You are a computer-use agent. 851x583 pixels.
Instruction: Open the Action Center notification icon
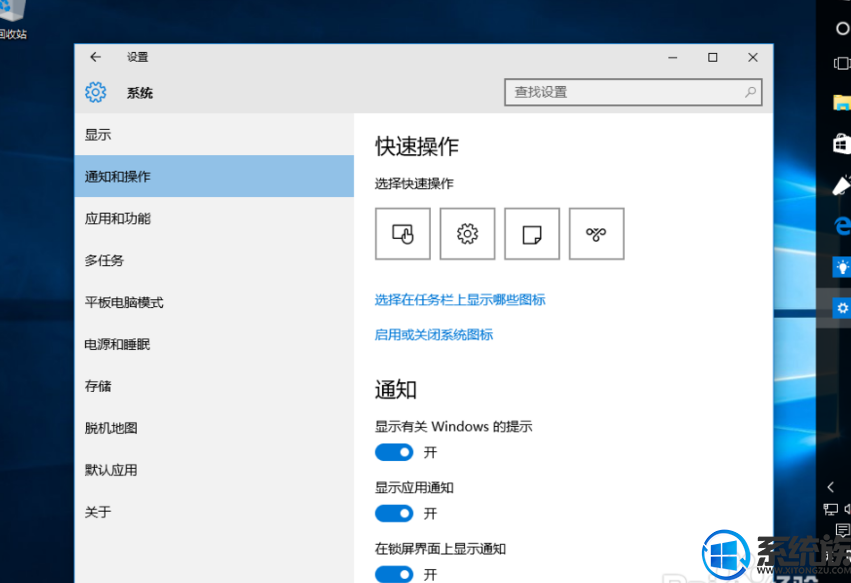[x=843, y=530]
